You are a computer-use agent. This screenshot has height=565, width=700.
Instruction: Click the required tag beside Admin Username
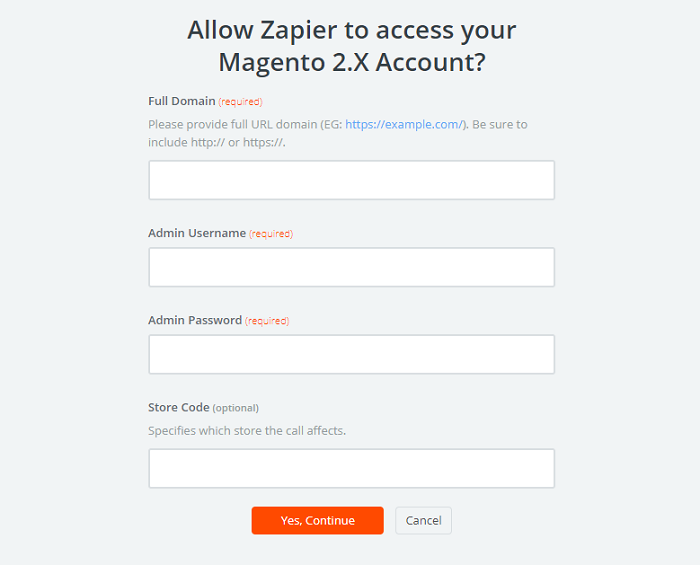(x=271, y=234)
